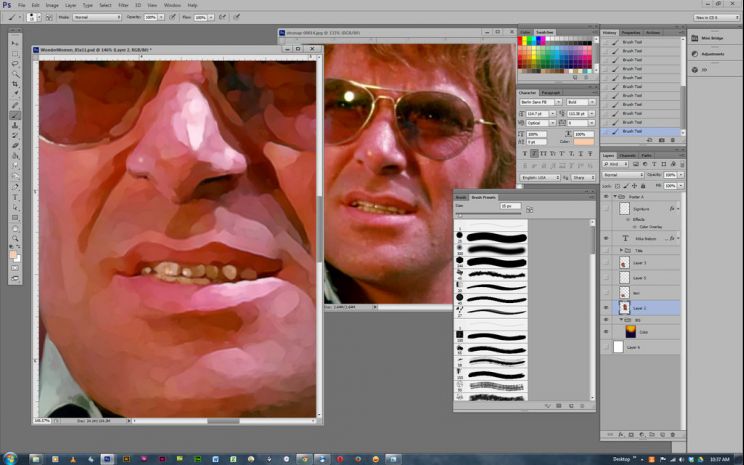
Task: Select the Lasso tool
Action: tap(15, 63)
